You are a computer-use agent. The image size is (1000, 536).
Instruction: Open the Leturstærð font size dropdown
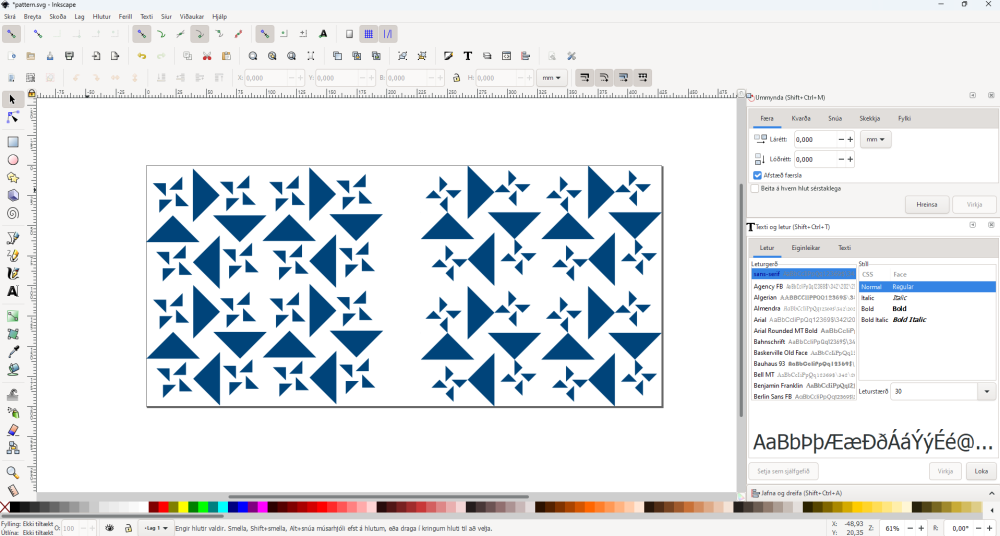(987, 391)
